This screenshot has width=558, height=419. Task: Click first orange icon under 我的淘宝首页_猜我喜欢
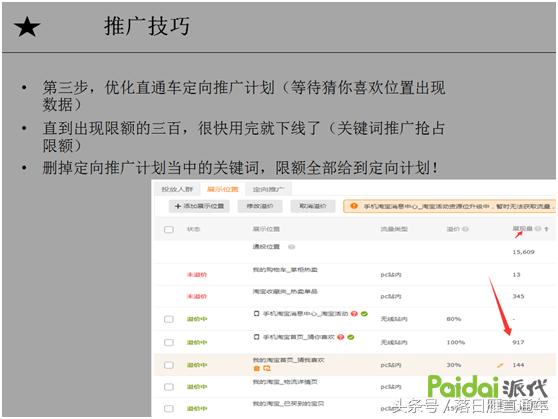tap(256, 368)
